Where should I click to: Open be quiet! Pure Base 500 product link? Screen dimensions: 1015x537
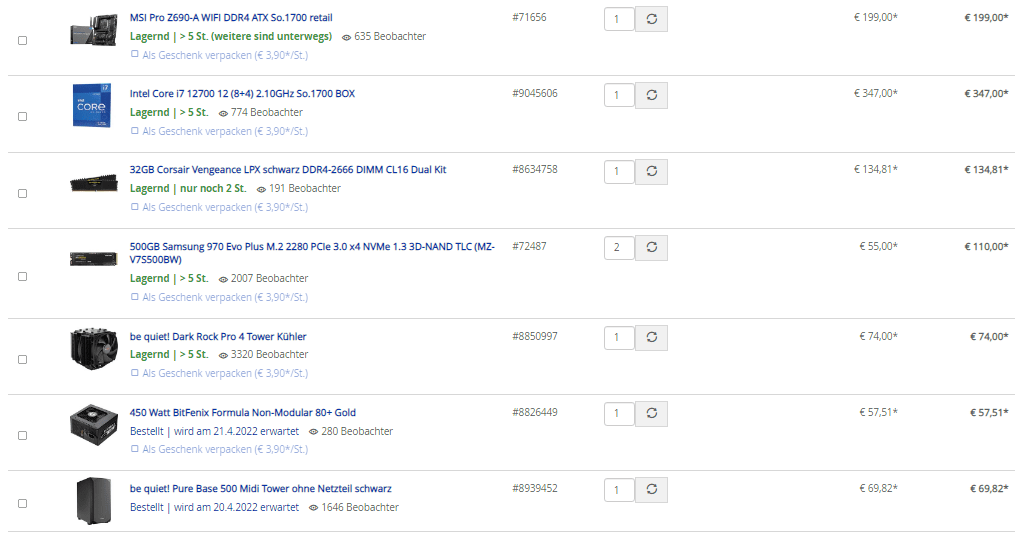261,489
